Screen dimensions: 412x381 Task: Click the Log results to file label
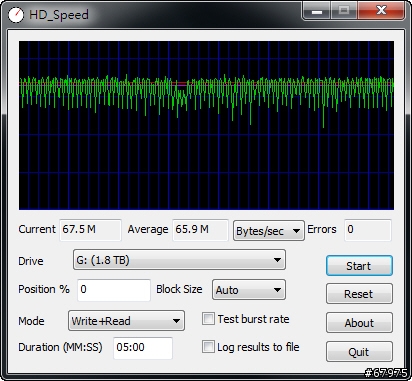(258, 347)
